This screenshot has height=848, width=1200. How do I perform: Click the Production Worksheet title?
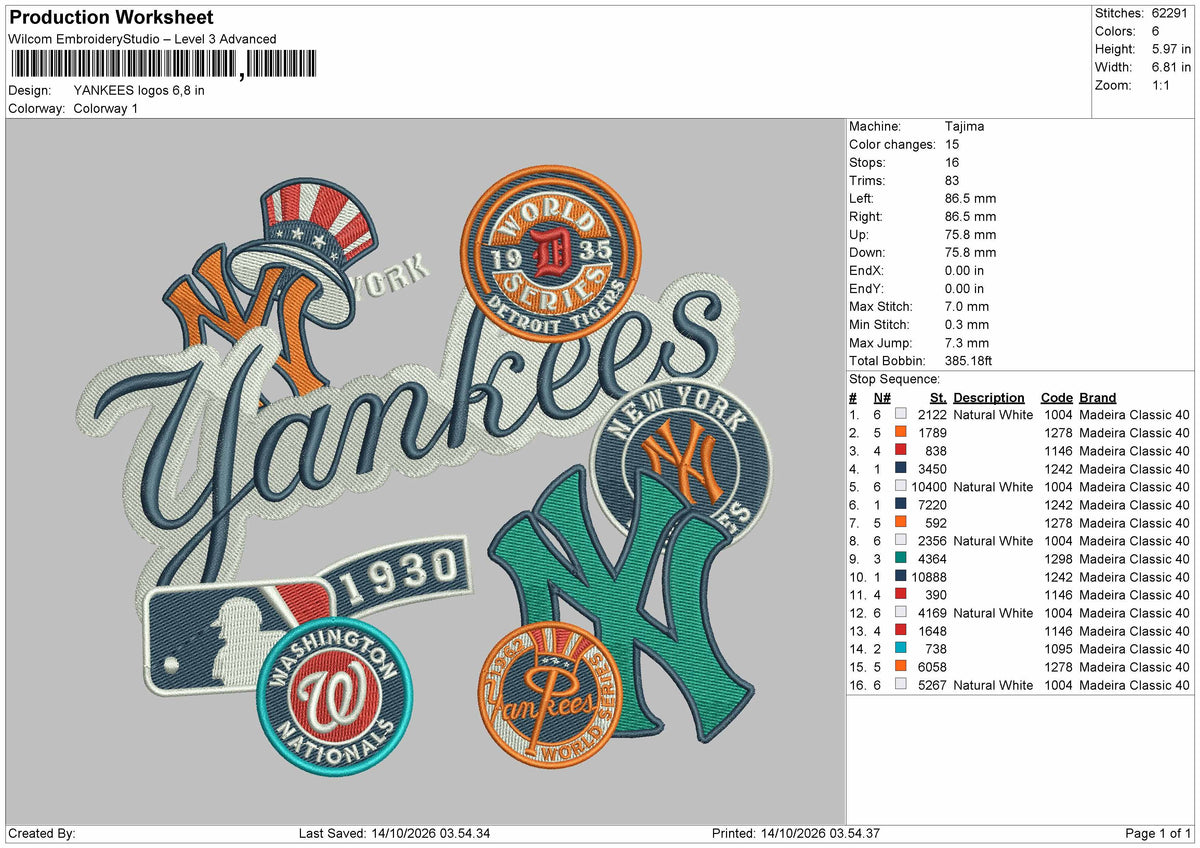point(111,18)
